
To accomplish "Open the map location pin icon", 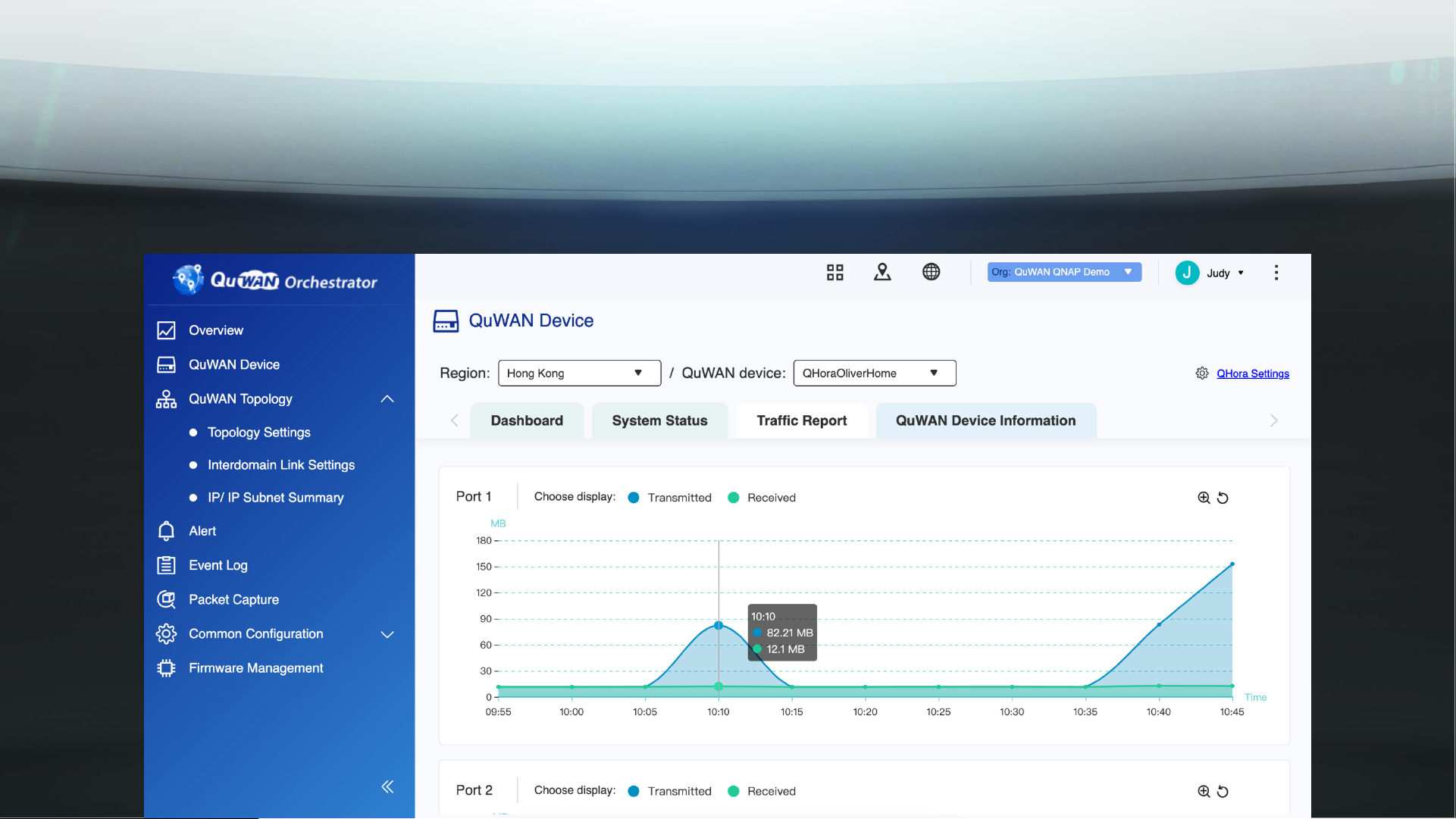I will (882, 272).
